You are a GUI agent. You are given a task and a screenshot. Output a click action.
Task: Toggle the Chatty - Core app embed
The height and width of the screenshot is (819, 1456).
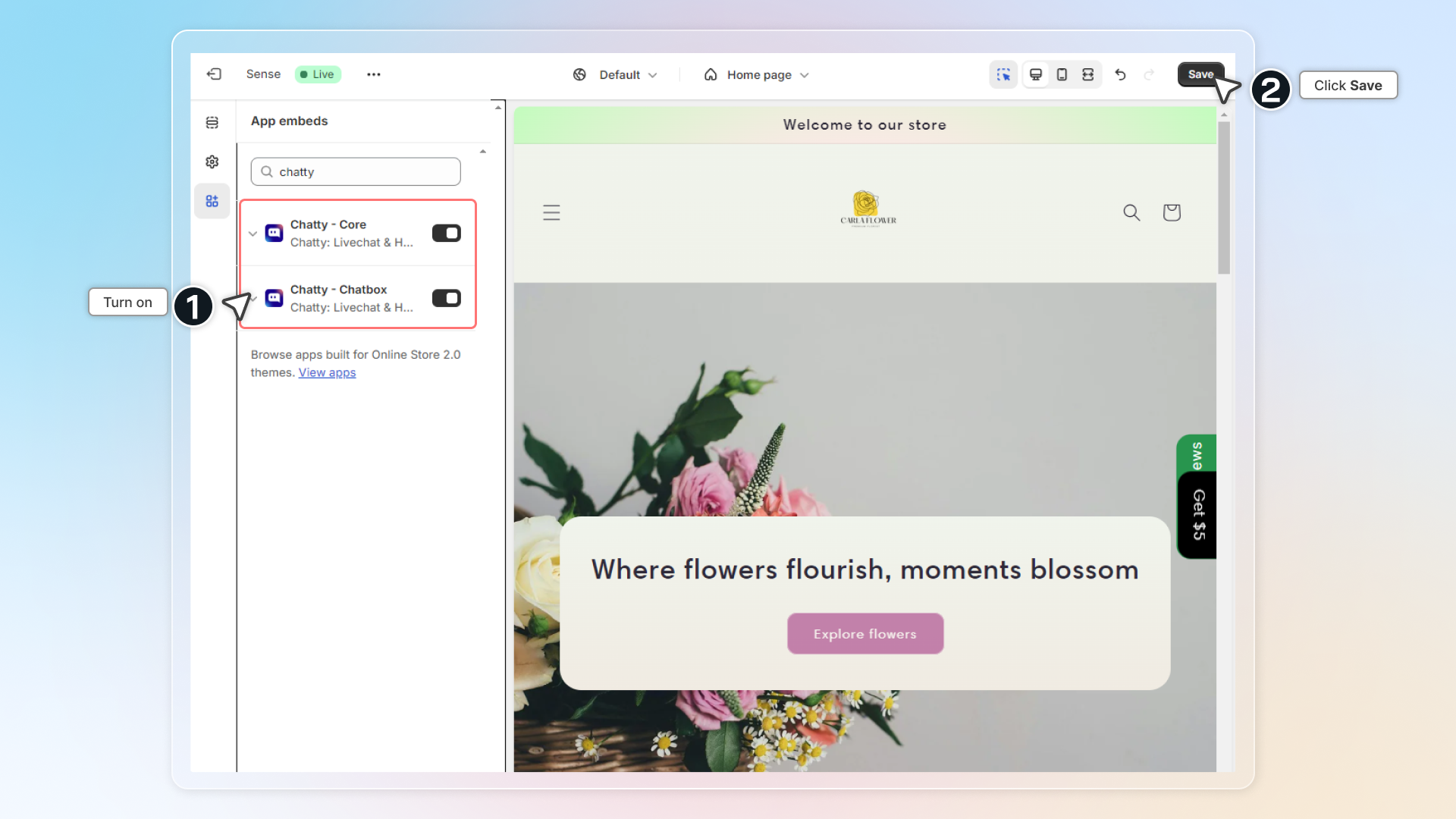click(x=446, y=234)
